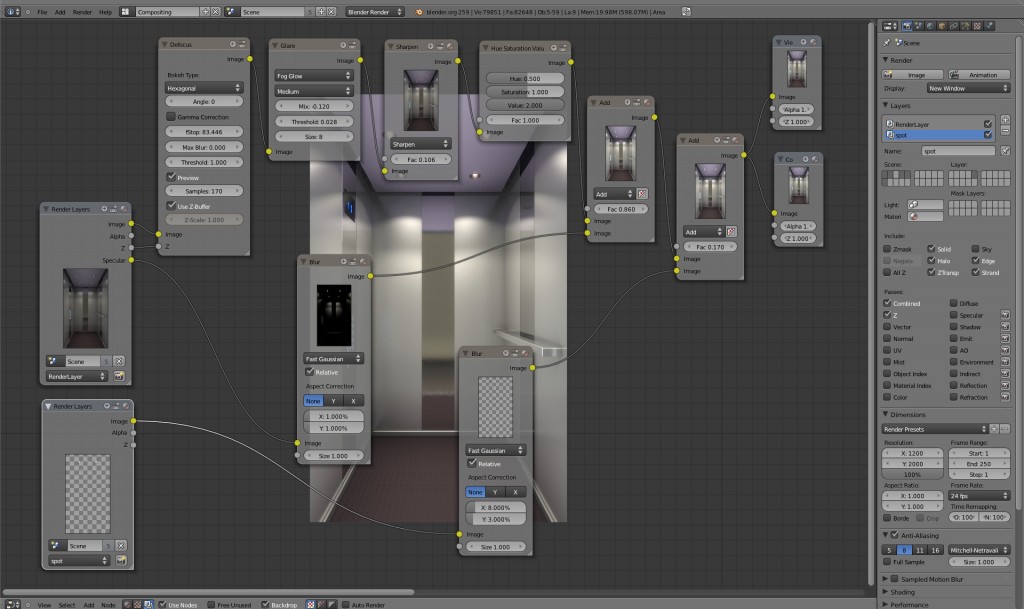The width and height of the screenshot is (1024, 609).
Task: Open the Mitchell-Netravali filter dropdown
Action: tap(979, 550)
